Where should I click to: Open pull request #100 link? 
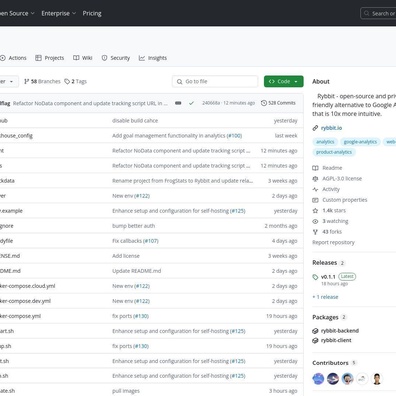234,136
